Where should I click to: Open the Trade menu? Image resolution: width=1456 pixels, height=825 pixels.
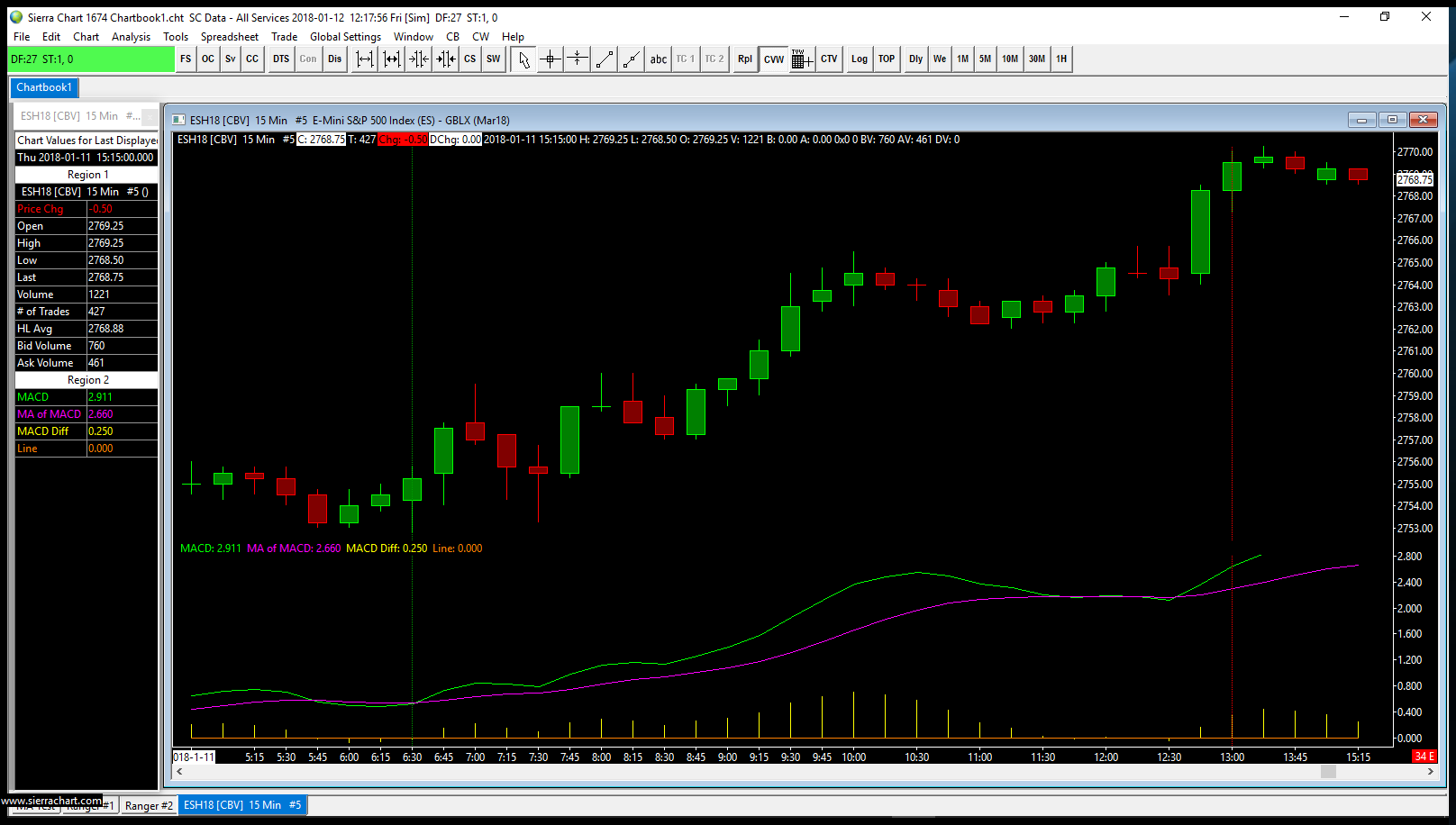click(x=285, y=37)
